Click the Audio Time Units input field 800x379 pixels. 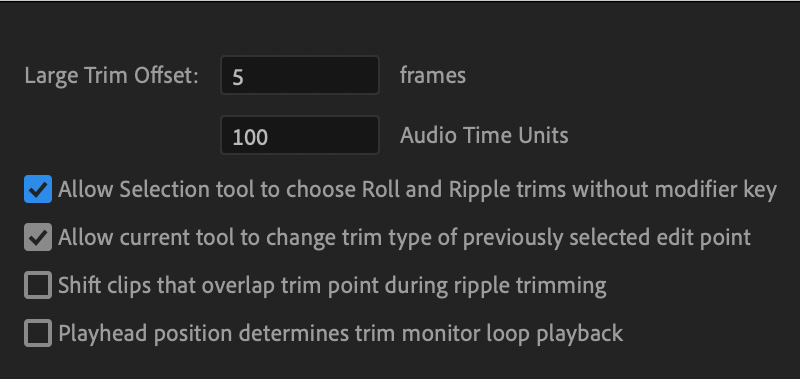click(x=300, y=136)
